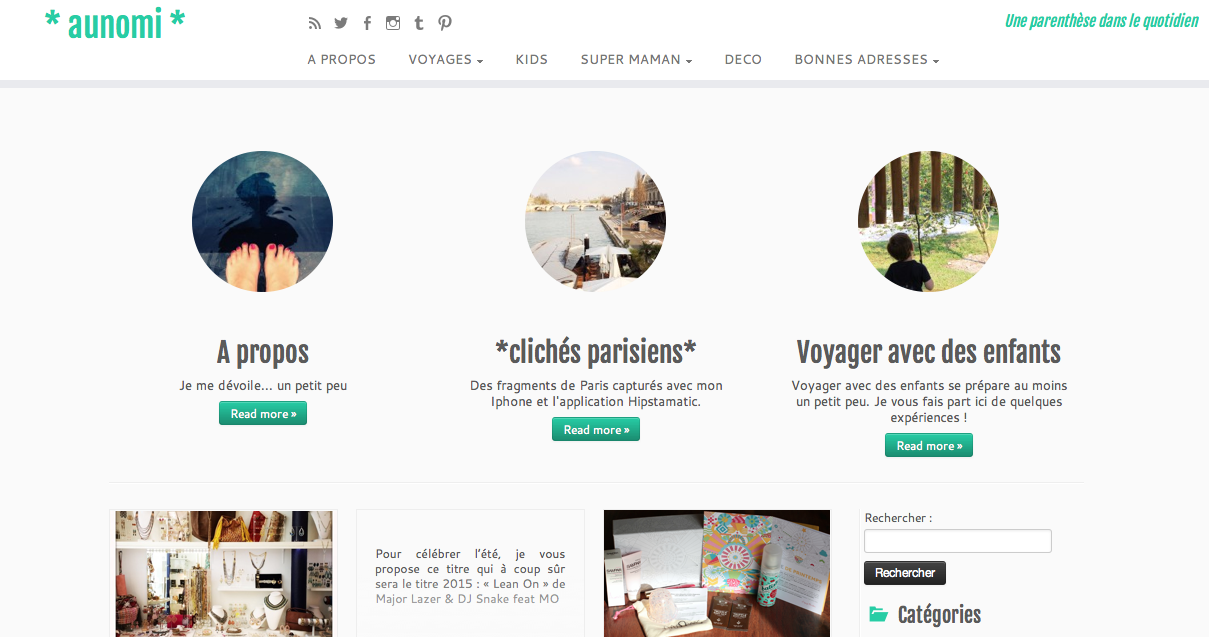Image resolution: width=1209 pixels, height=637 pixels.
Task: Open the jewelry shop post thumbnail
Action: 223,574
